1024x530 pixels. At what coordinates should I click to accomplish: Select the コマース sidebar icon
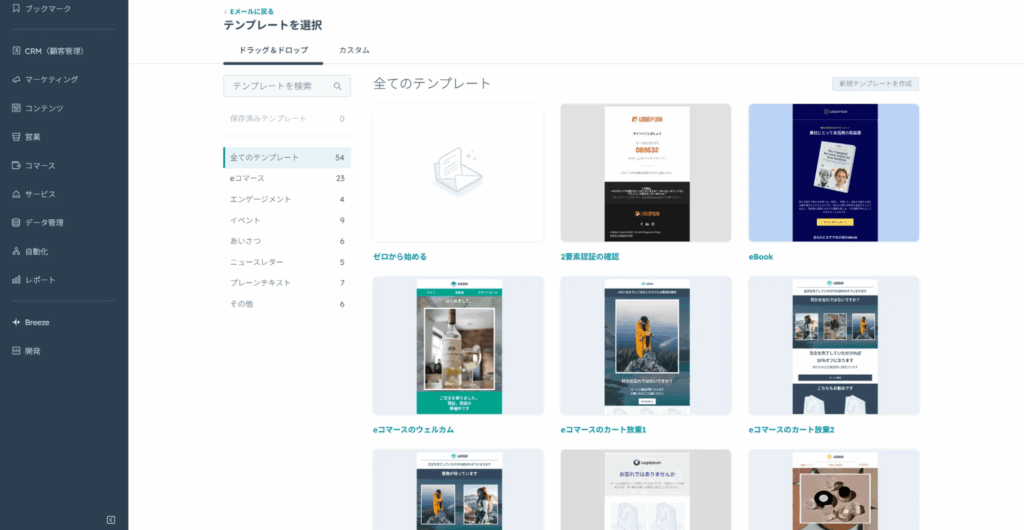point(16,165)
